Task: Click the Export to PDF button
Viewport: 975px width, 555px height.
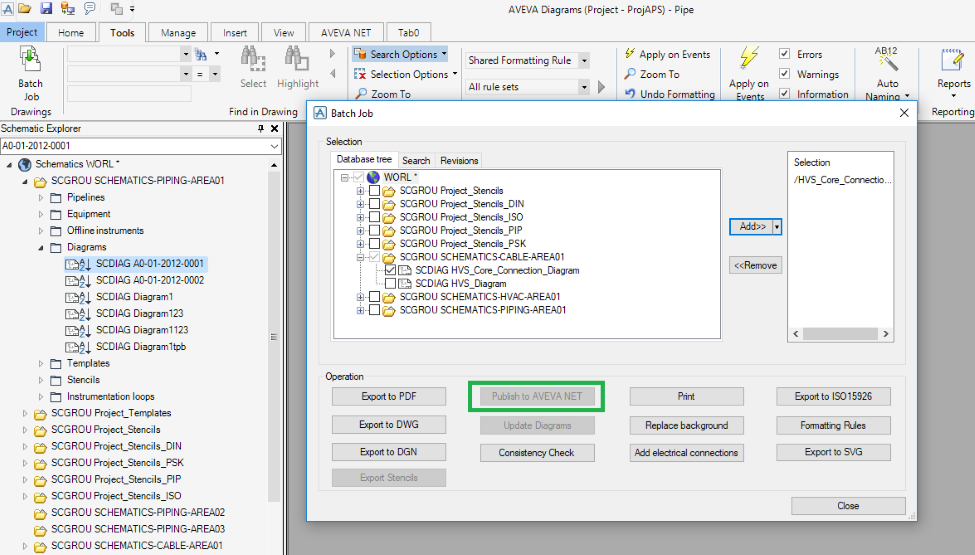Action: [389, 397]
